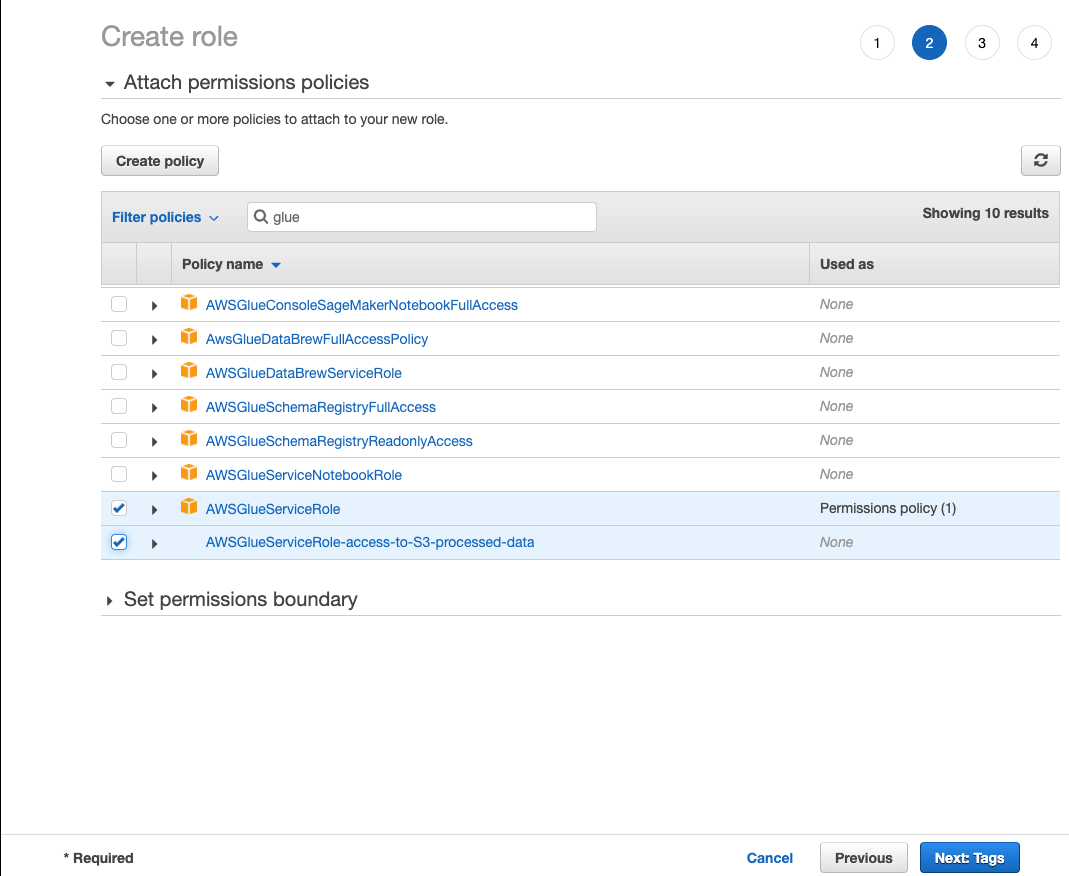Go to wizard step 1
The image size is (1069, 876).
pyautogui.click(x=877, y=43)
